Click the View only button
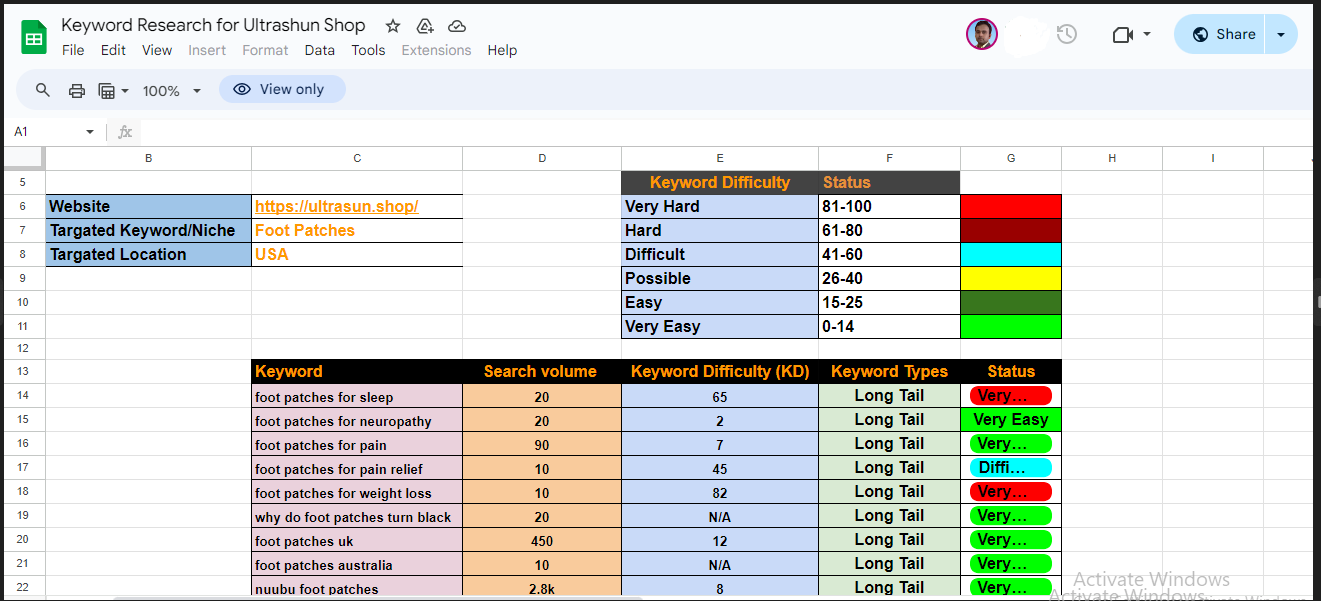Screen dimensions: 1321x601 coord(282,89)
